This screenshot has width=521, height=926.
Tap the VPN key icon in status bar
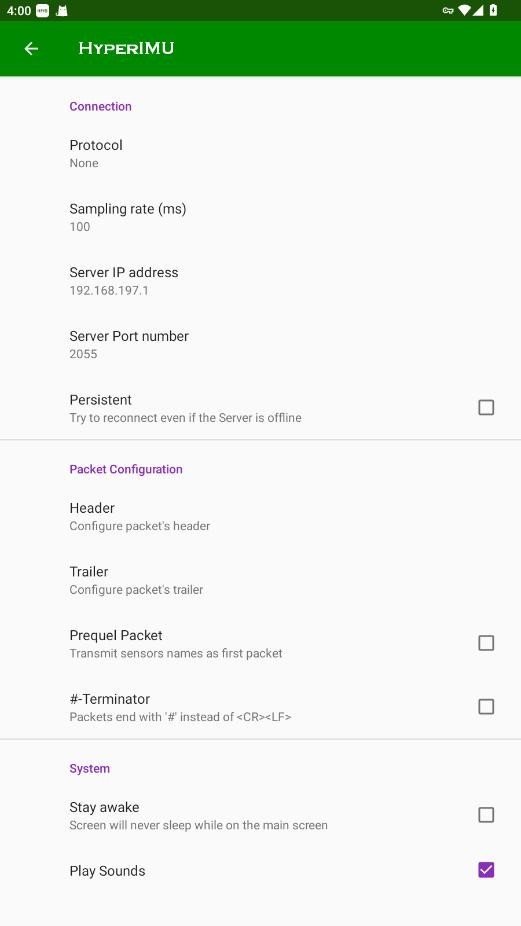(x=448, y=10)
